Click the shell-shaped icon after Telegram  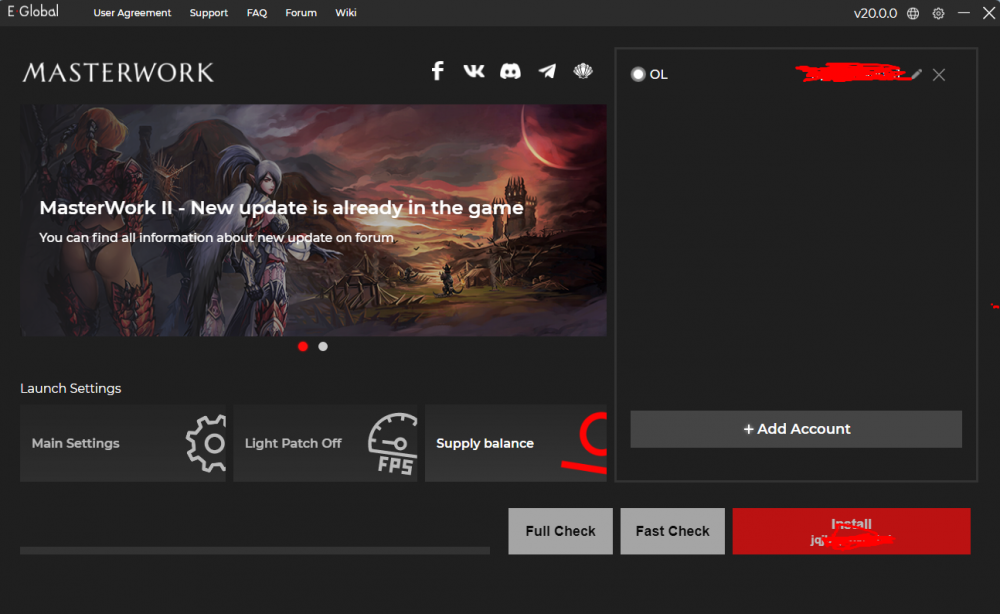[x=583, y=71]
